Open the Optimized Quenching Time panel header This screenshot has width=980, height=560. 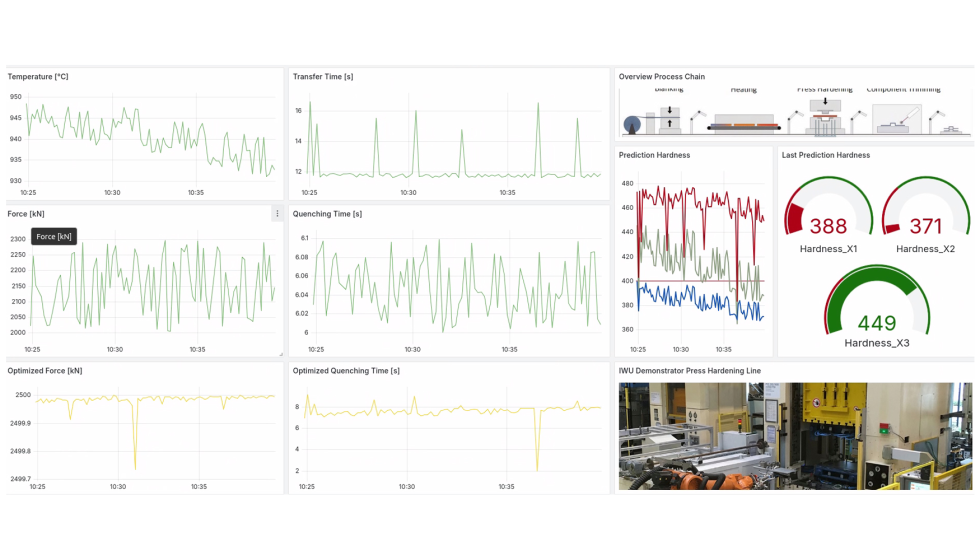tap(346, 371)
